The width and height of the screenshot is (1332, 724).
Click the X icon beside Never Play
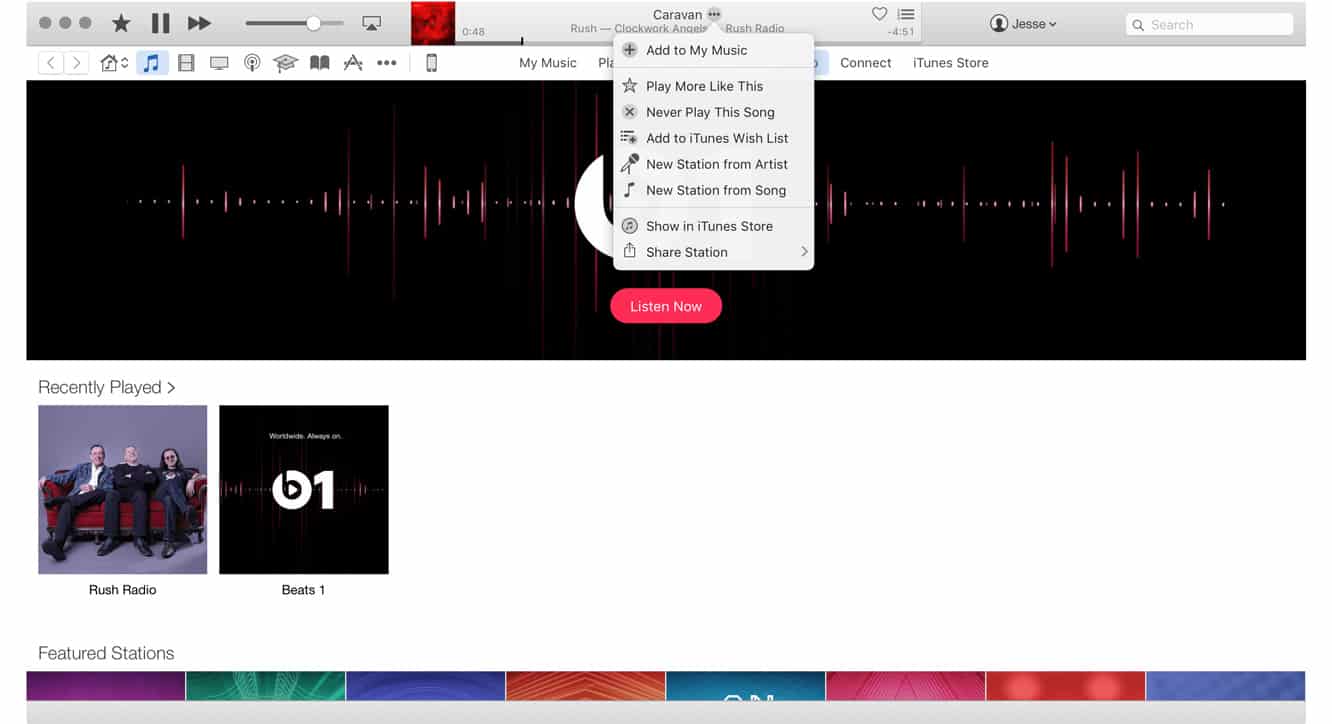pyautogui.click(x=629, y=112)
